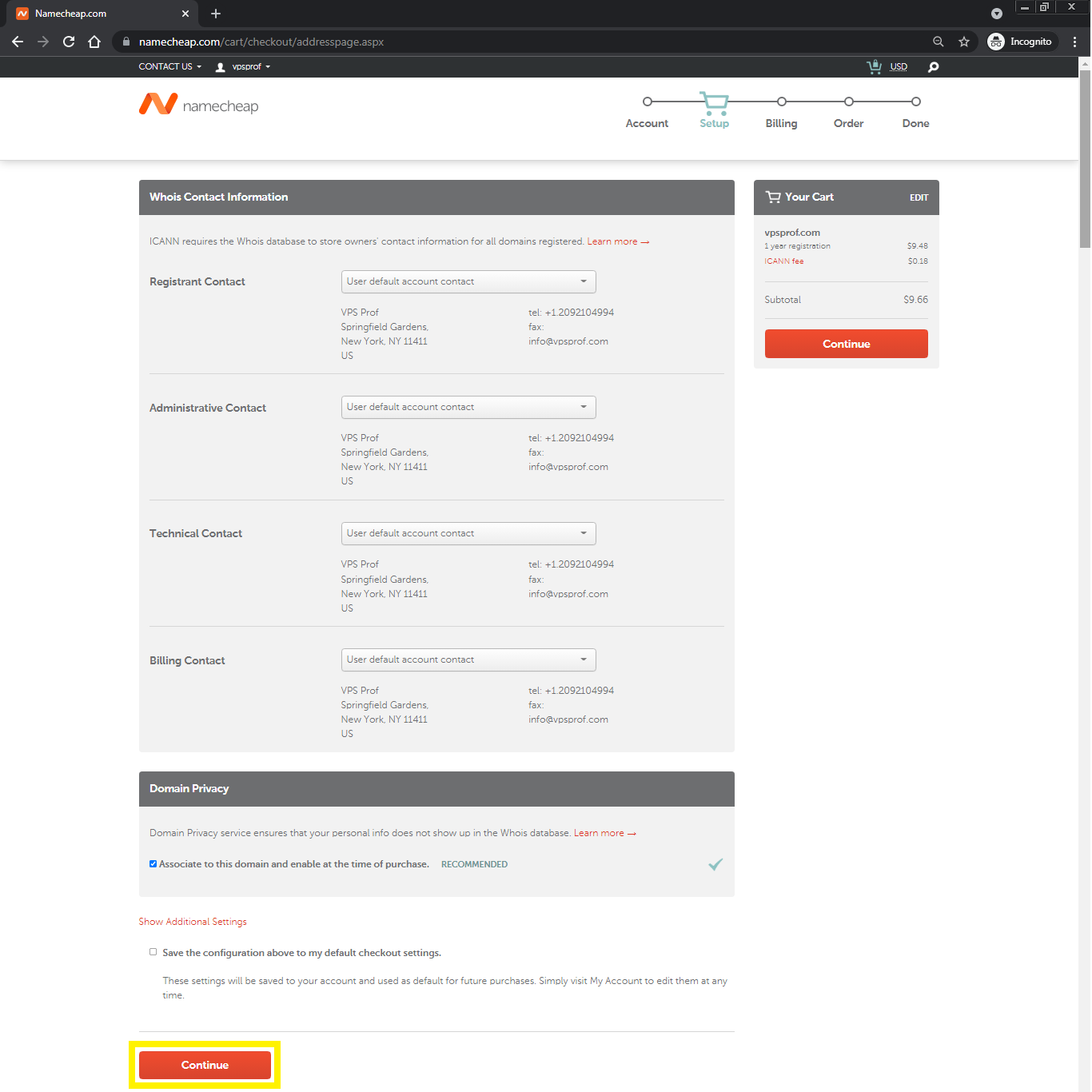Open the Incognito profile indicator
This screenshot has height=1092, width=1092.
coord(1021,42)
